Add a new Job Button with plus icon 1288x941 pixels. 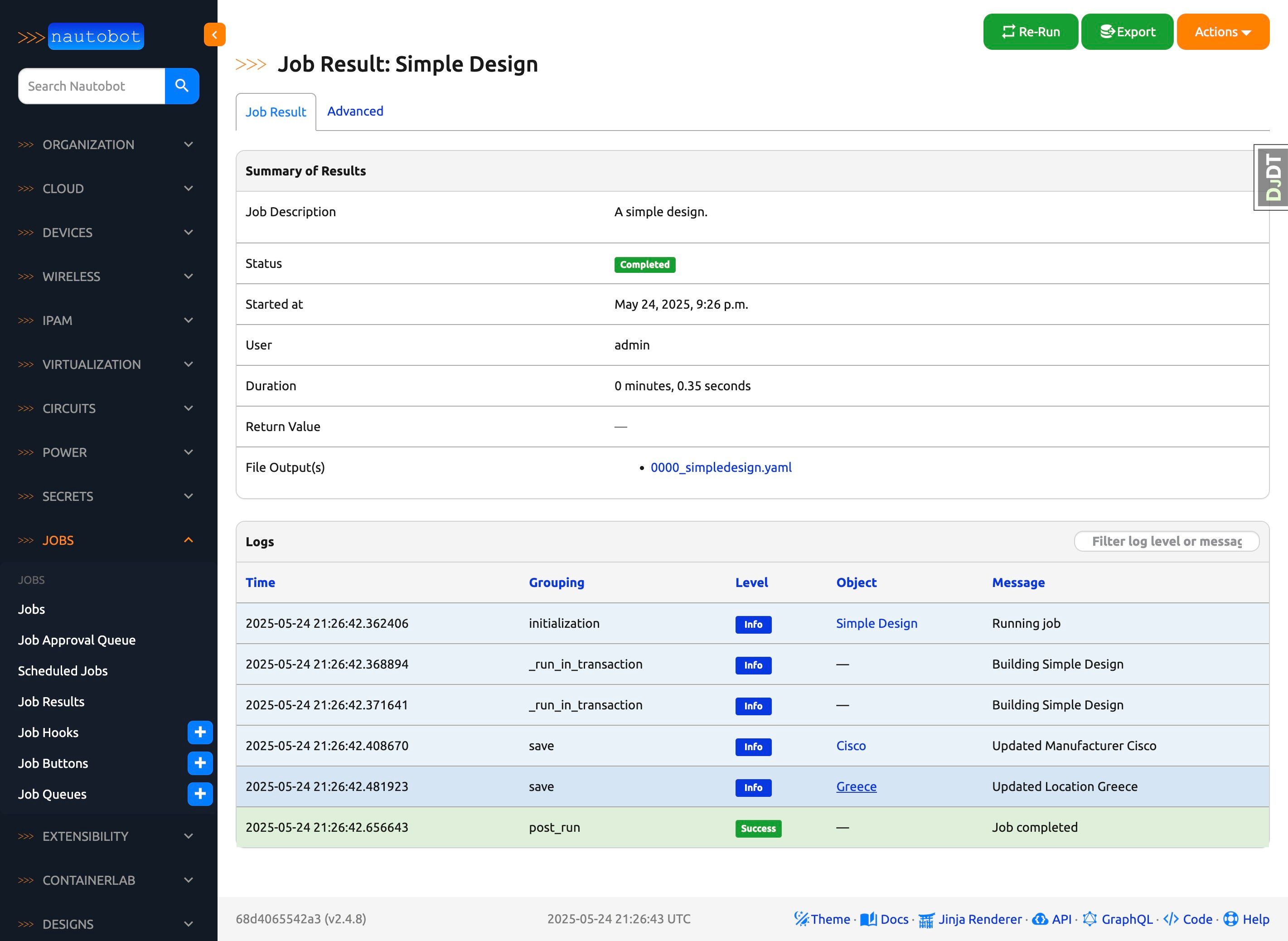point(200,763)
